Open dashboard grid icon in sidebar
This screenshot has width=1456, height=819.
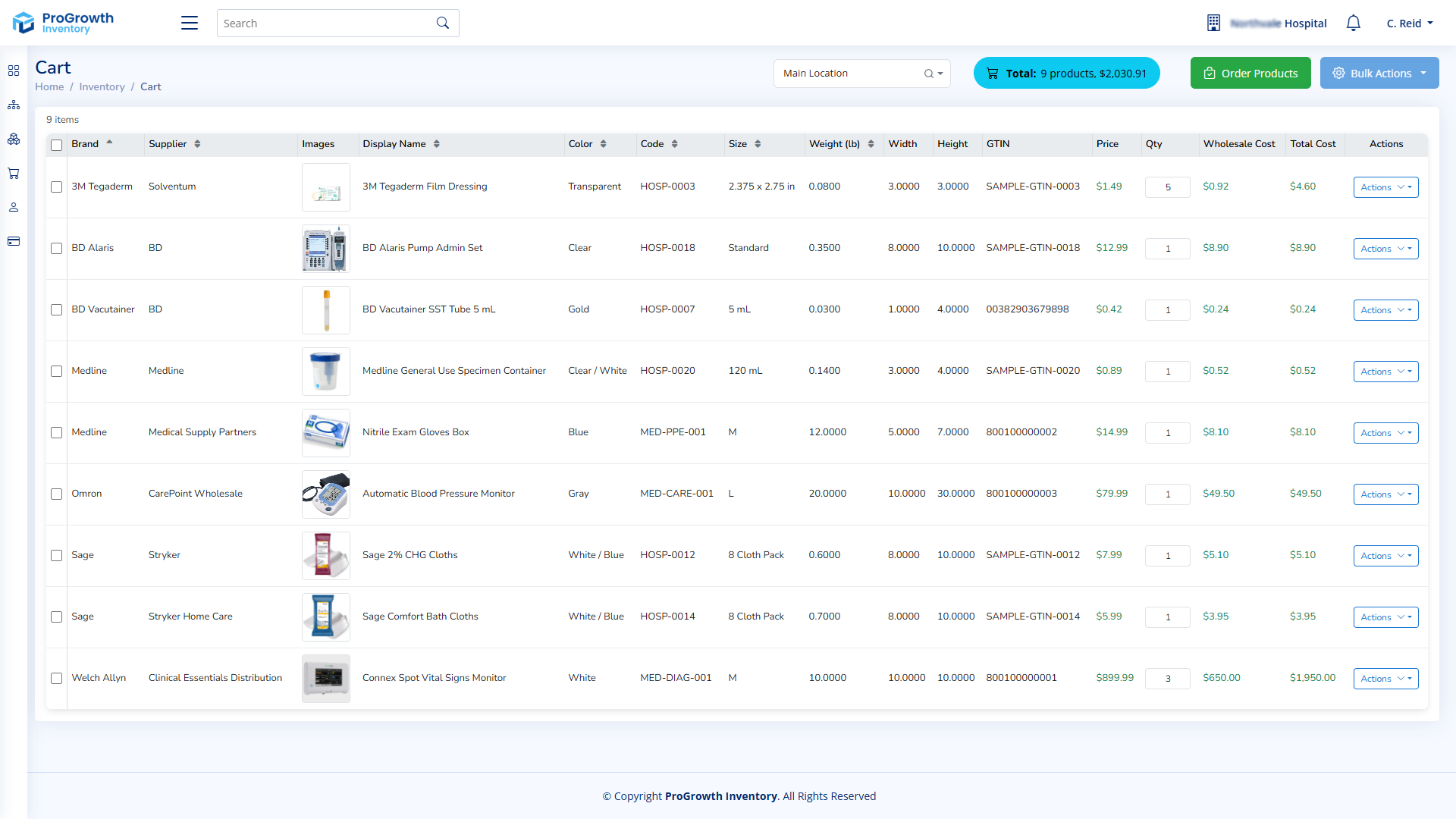pos(14,71)
